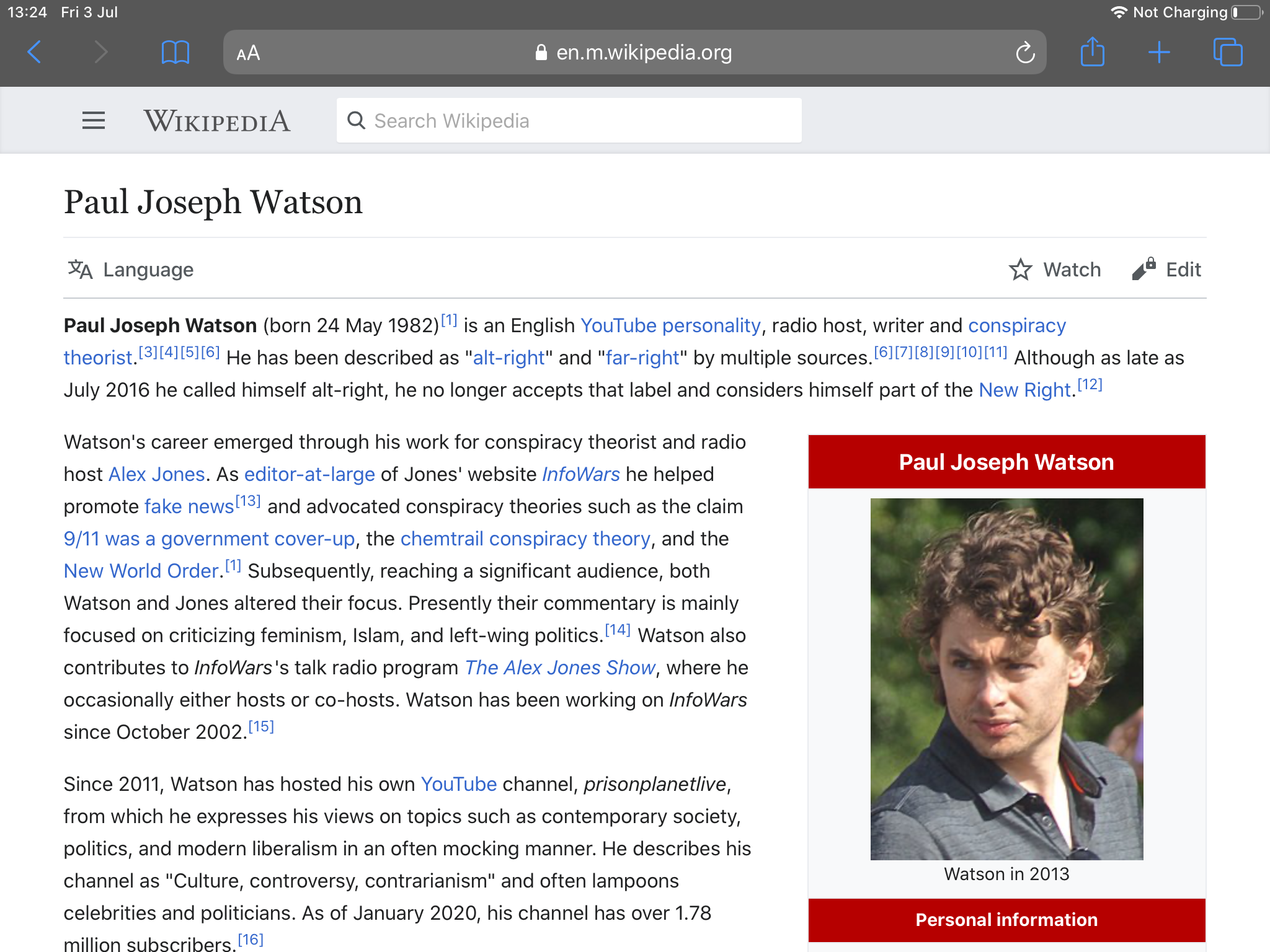Open 9/11 was a government cover-up link
The width and height of the screenshot is (1270, 952).
click(x=209, y=539)
